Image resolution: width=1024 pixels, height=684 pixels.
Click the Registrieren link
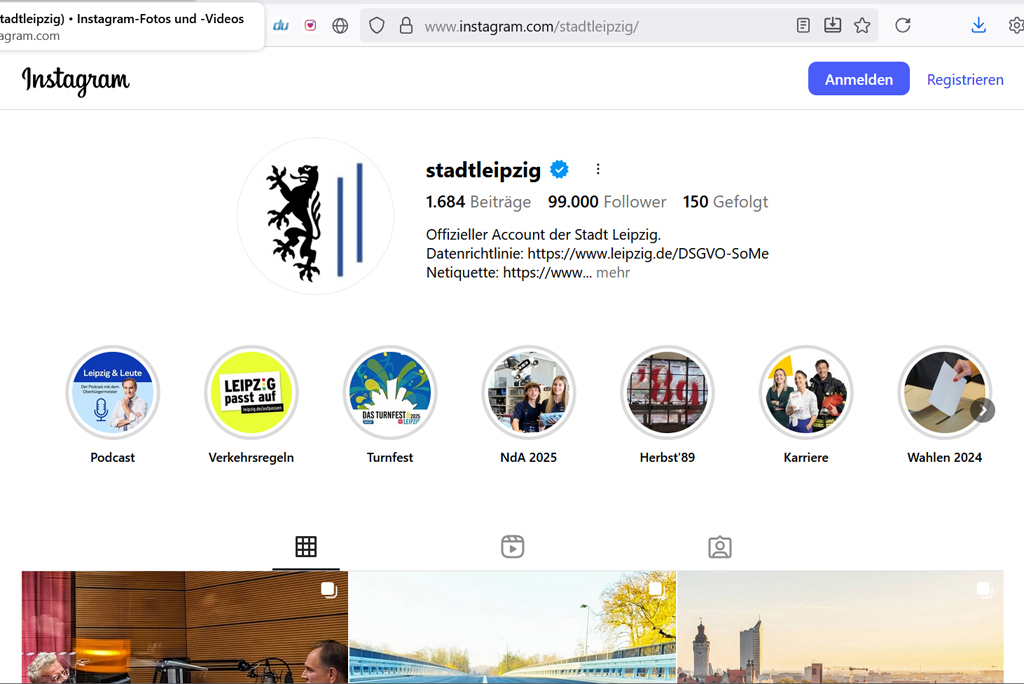[x=965, y=80]
